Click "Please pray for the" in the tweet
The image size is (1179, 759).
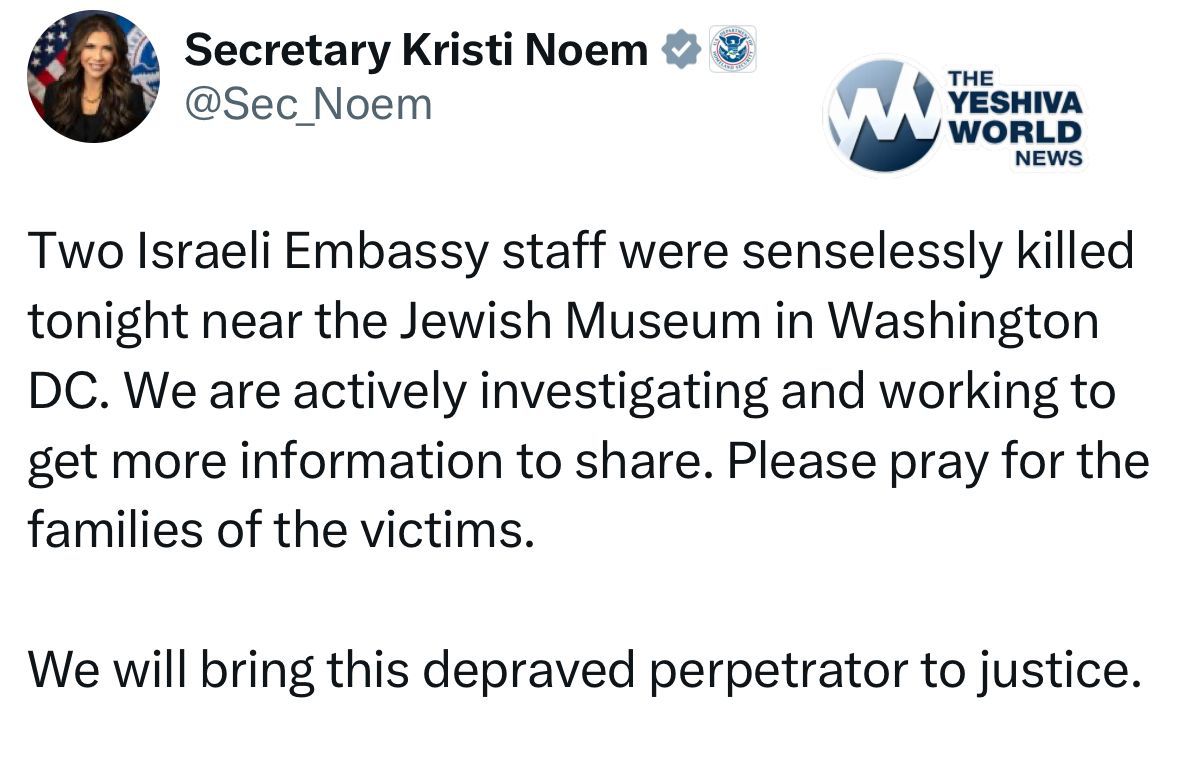(x=938, y=461)
